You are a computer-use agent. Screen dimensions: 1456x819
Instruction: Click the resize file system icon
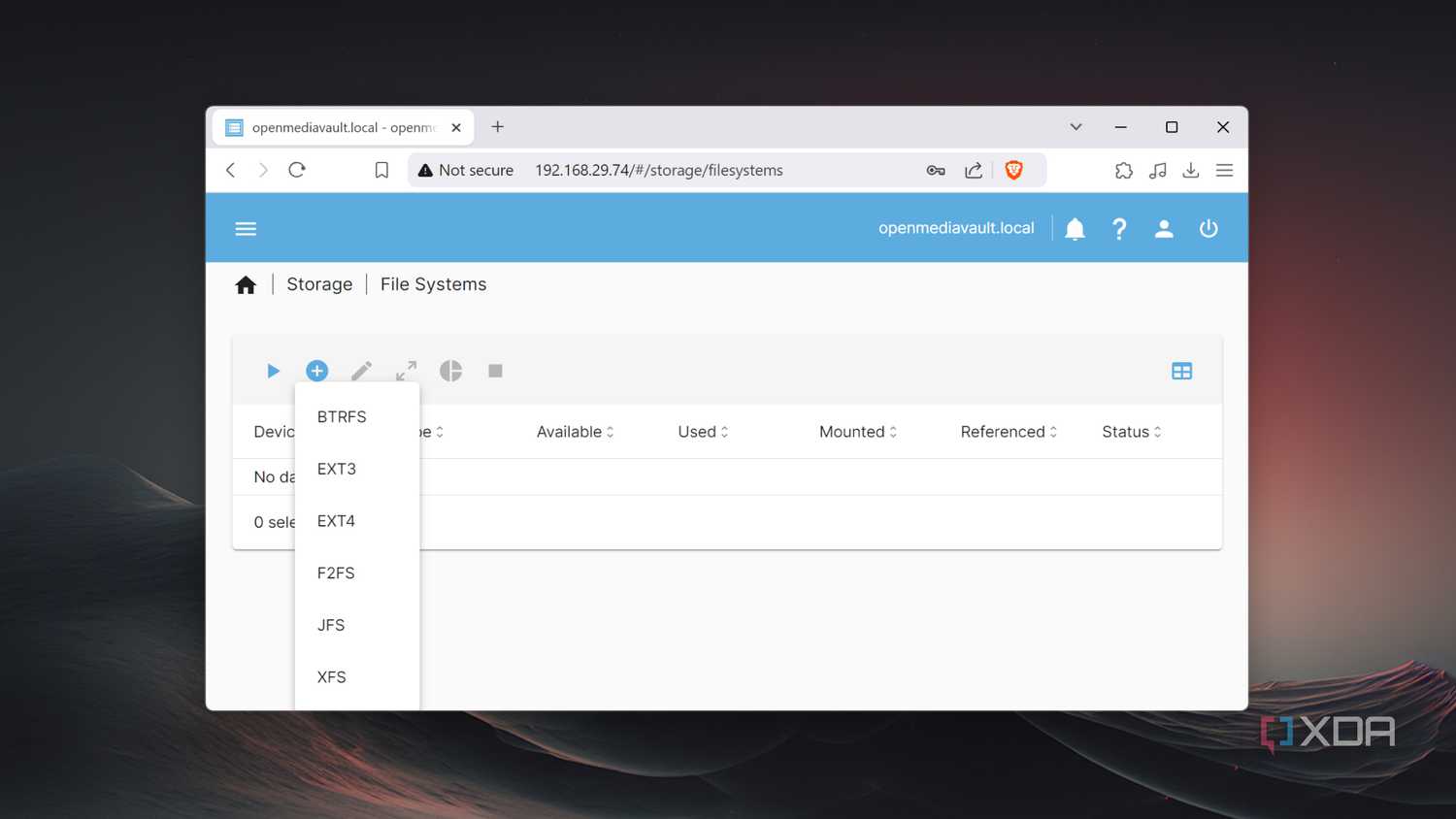pos(406,371)
